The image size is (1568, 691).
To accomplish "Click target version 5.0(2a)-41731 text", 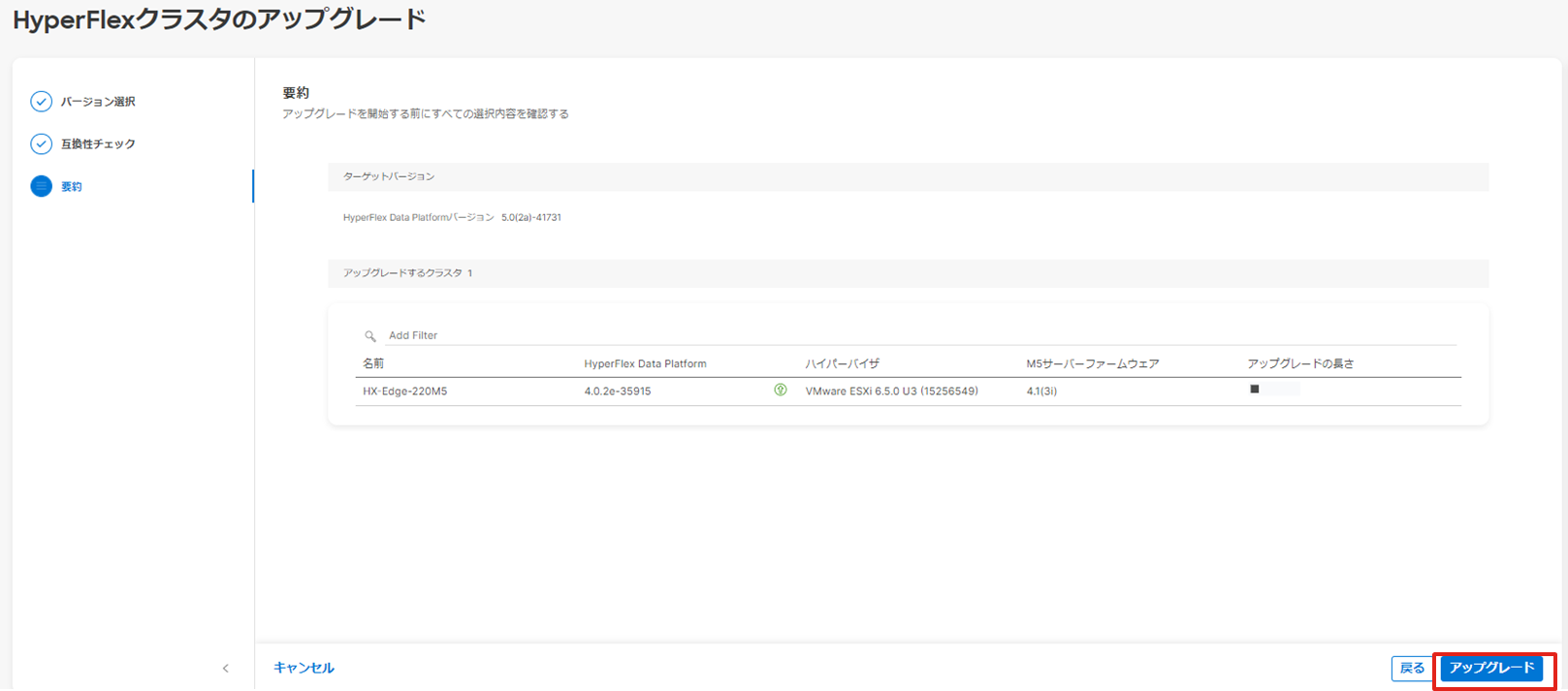I will [531, 218].
